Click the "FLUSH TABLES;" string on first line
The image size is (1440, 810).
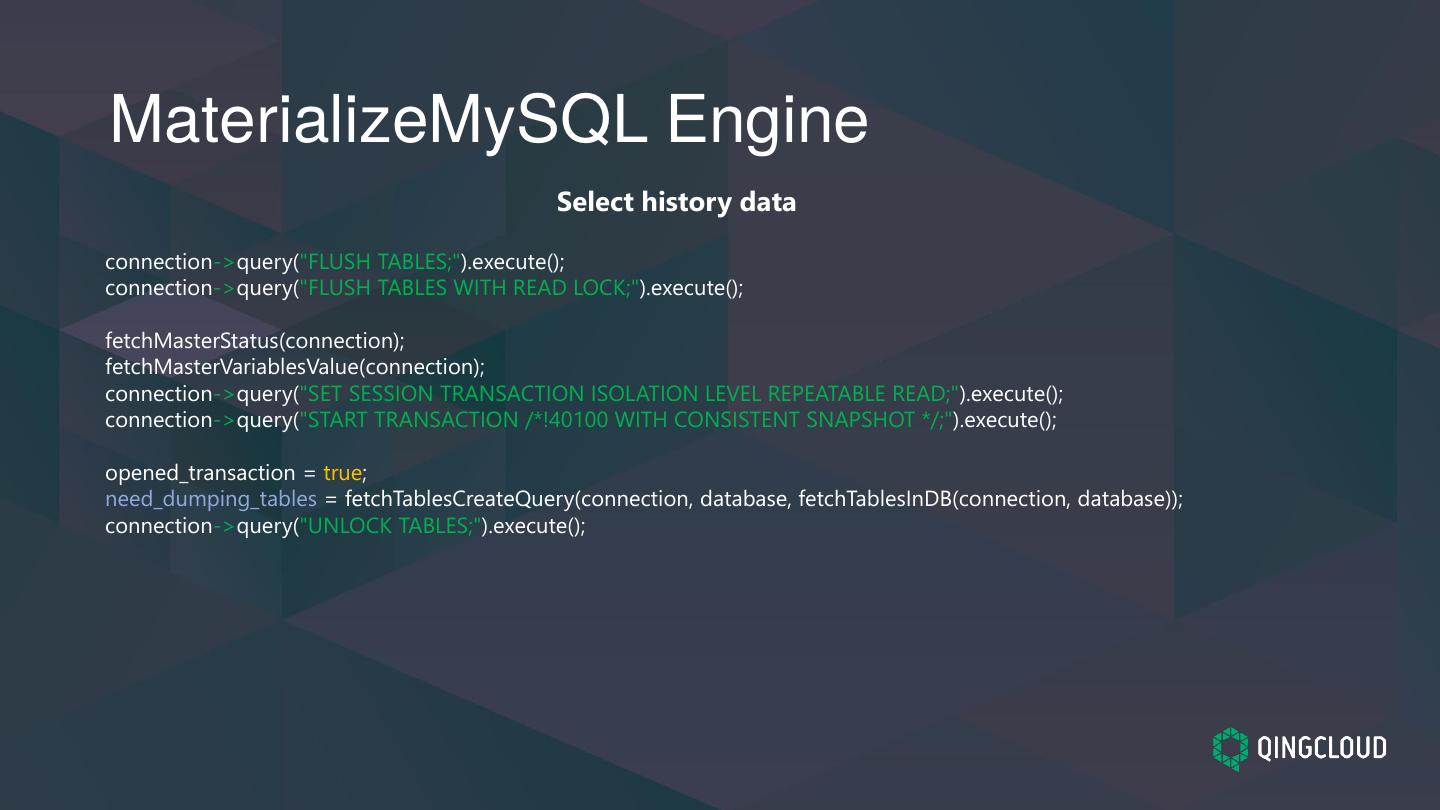[380, 262]
